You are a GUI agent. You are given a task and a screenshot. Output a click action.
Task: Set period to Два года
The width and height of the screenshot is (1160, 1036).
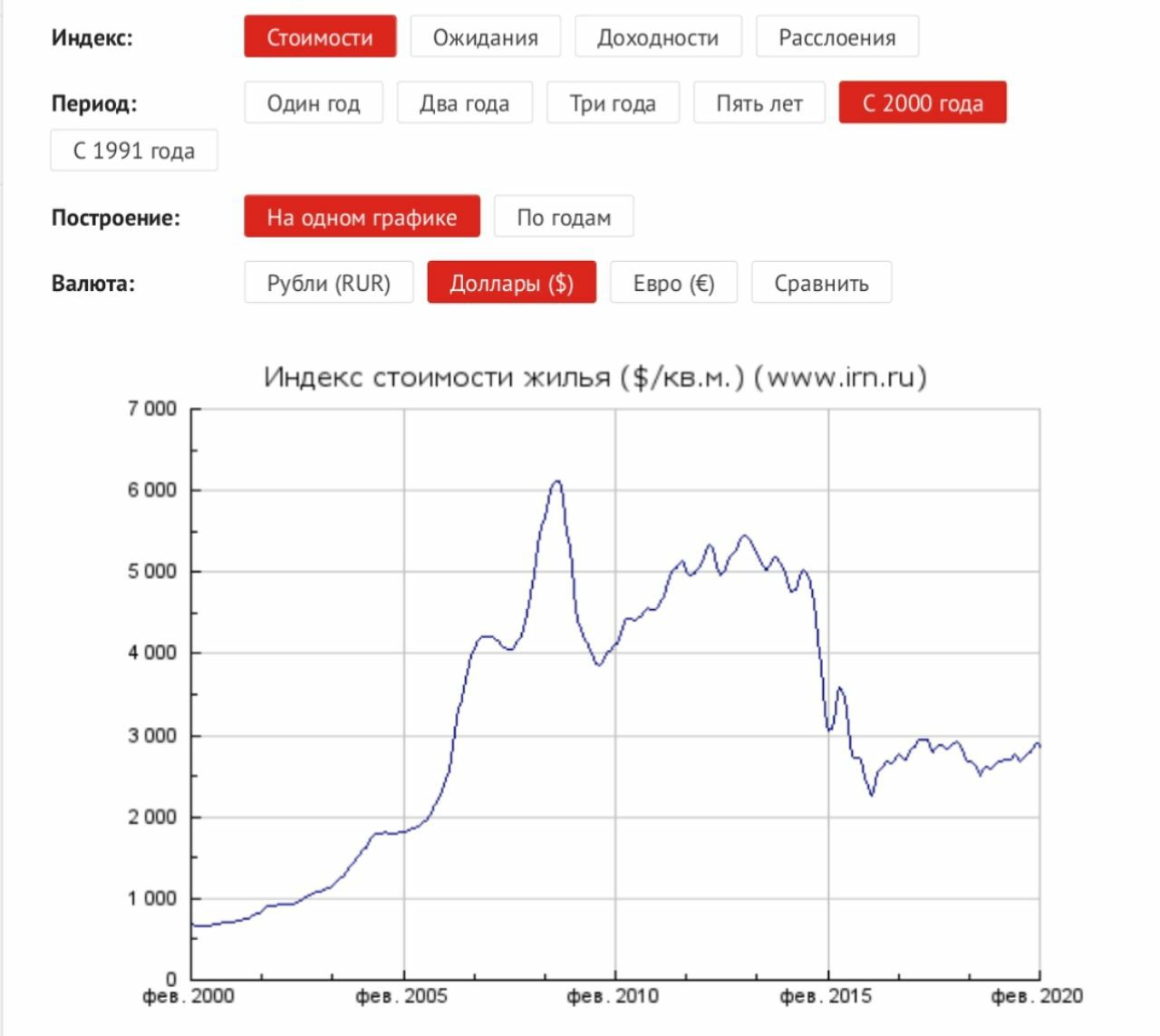click(465, 102)
